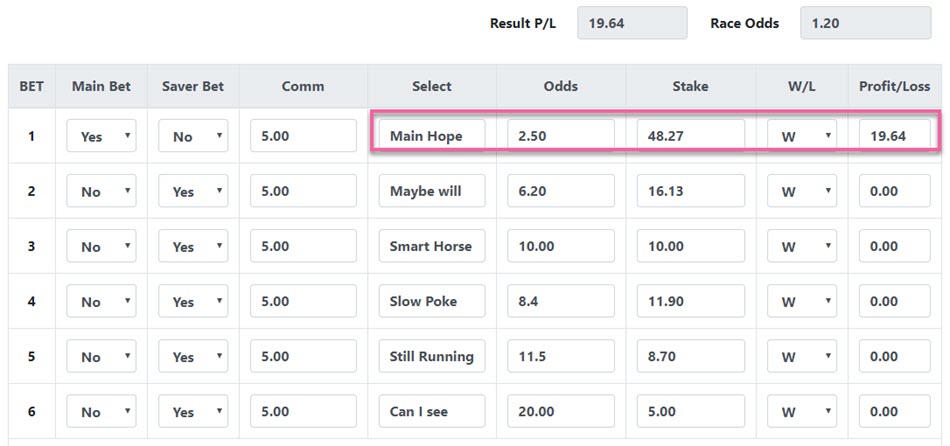950x446 pixels.
Task: Click commission field in bet 3 row
Action: coord(303,246)
